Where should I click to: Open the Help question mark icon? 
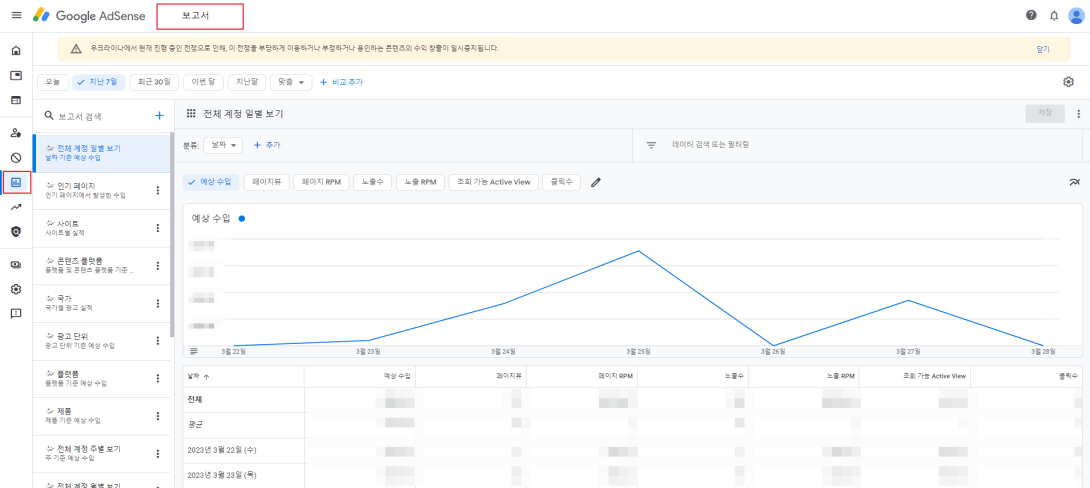[x=1031, y=15]
